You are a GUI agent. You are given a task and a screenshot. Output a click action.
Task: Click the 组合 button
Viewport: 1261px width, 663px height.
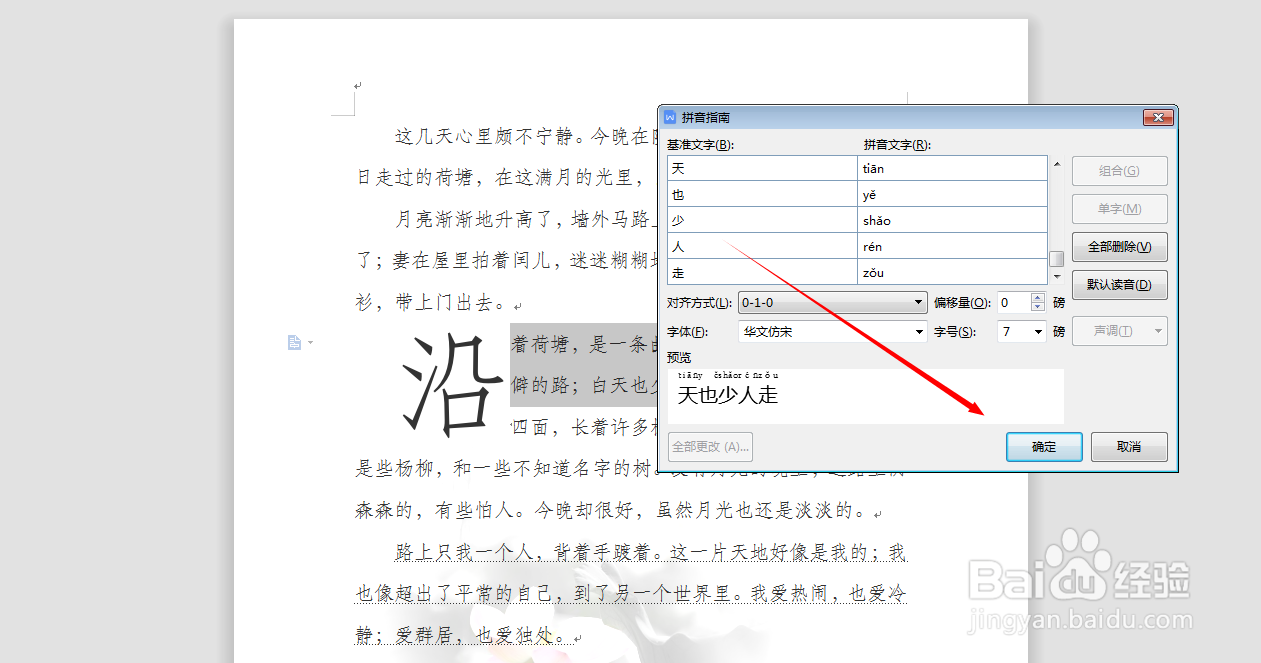pyautogui.click(x=1119, y=170)
